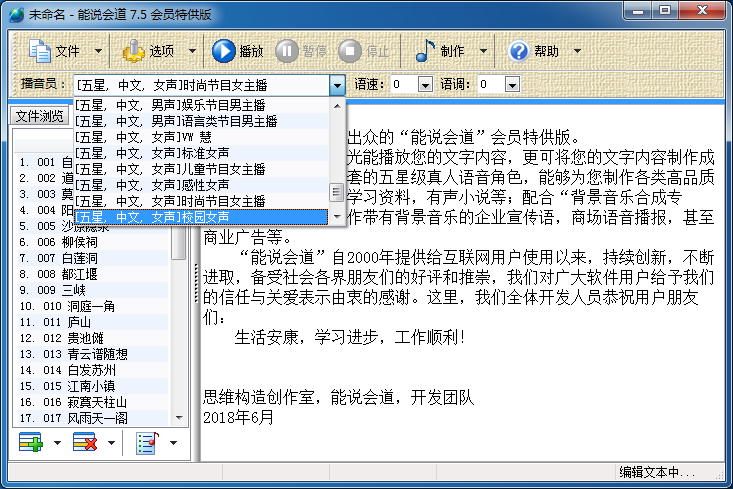Select 校园女声 highlighted voice option
The width and height of the screenshot is (733, 489).
[x=201, y=217]
